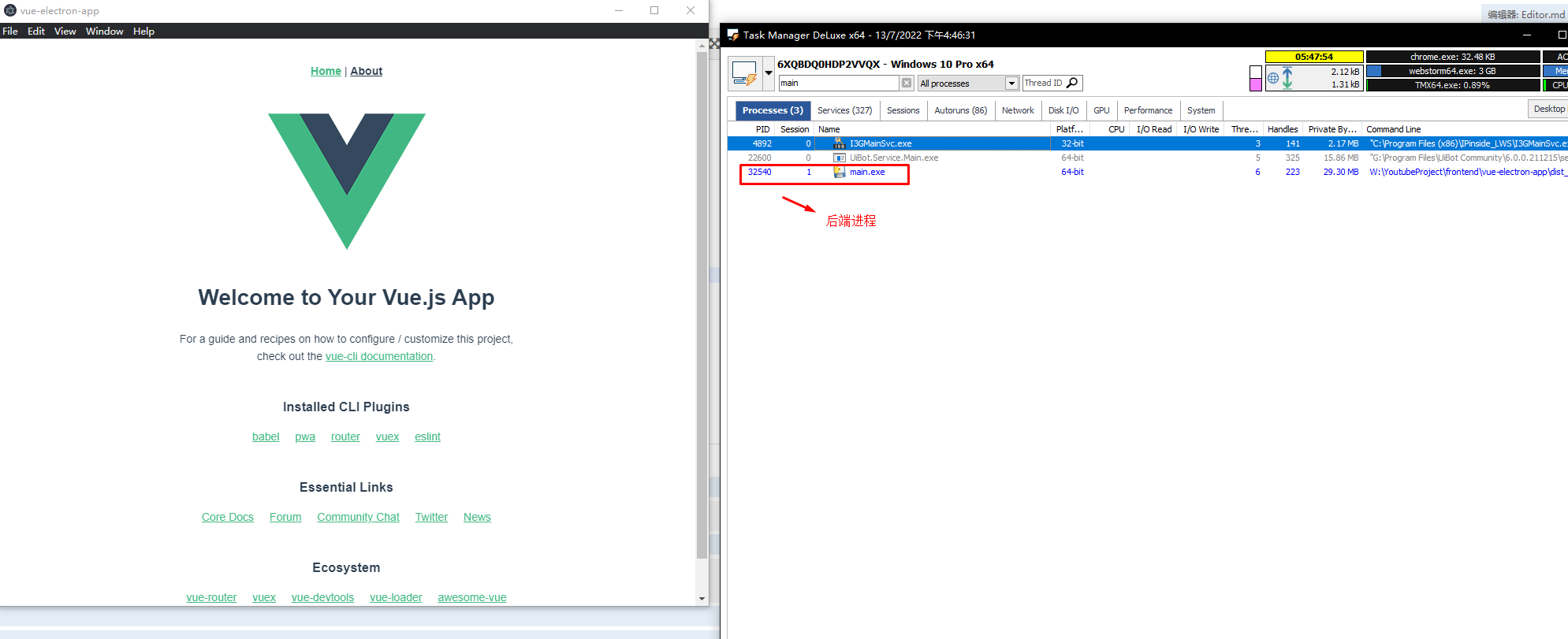The image size is (1568, 639).
Task: Clear the 'main' filter using the X button
Action: tap(907, 84)
